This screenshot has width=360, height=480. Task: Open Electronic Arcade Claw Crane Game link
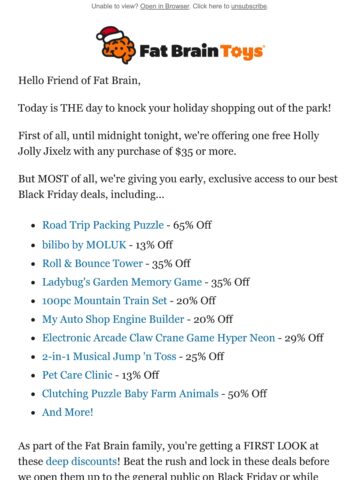click(x=158, y=338)
